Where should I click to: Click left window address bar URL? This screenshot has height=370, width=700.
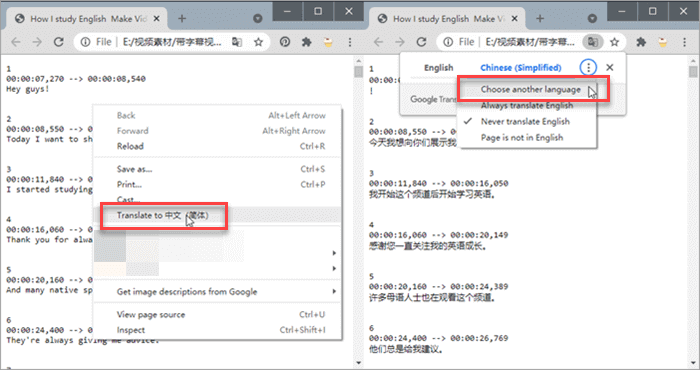click(172, 42)
